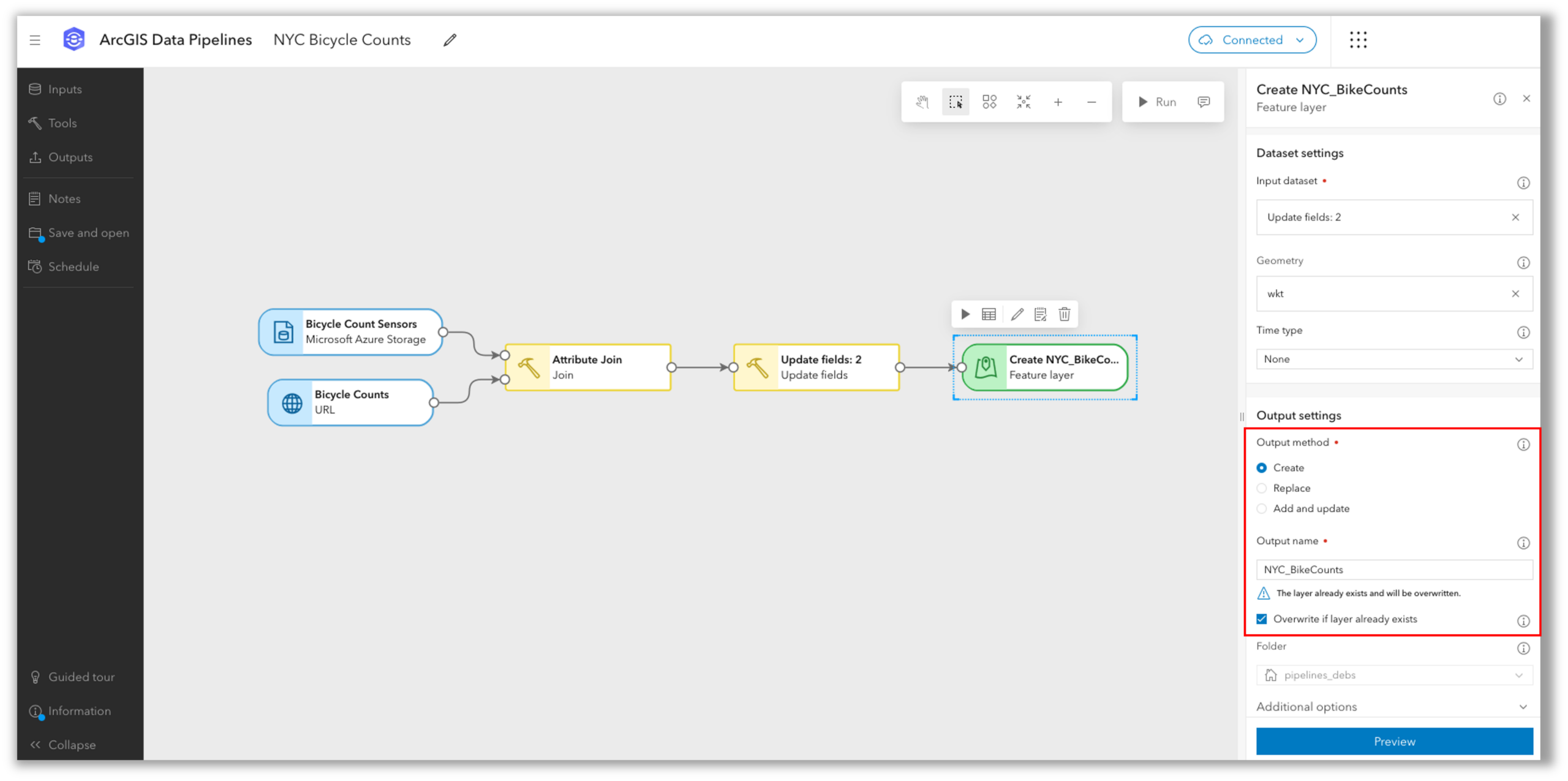Show Folder info tooltip

pos(1523,648)
